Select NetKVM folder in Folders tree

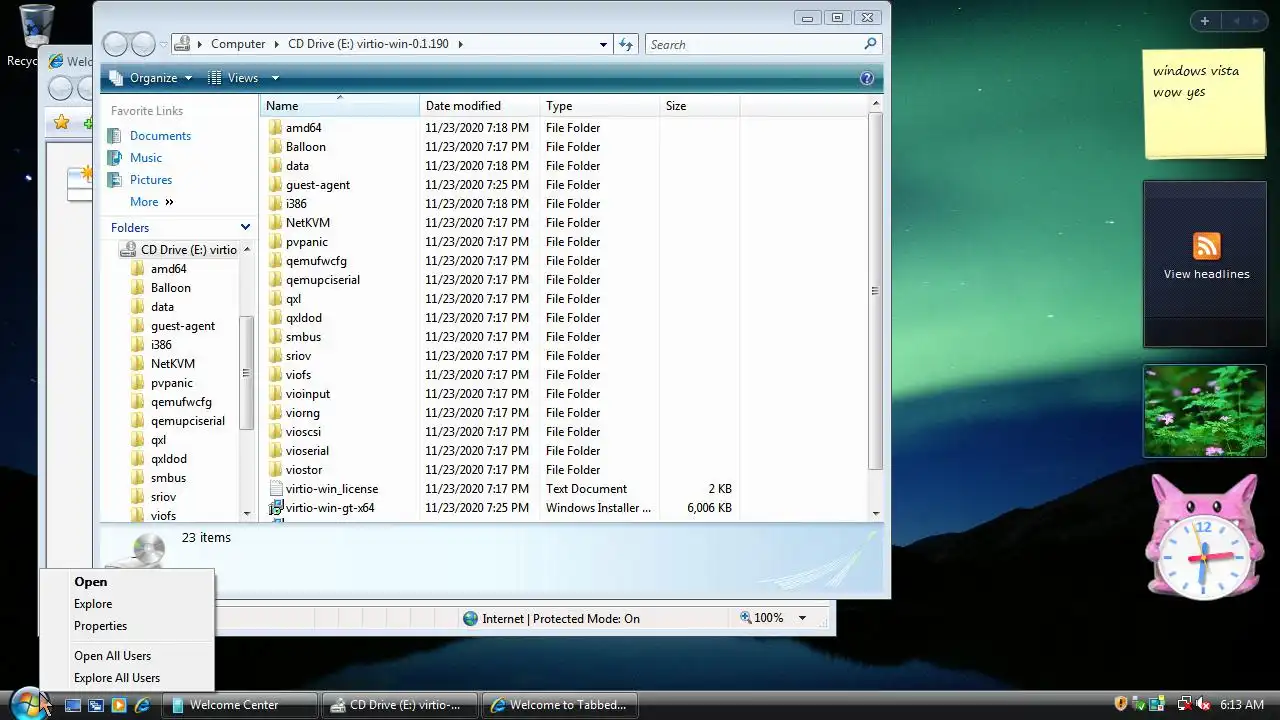[173, 364]
